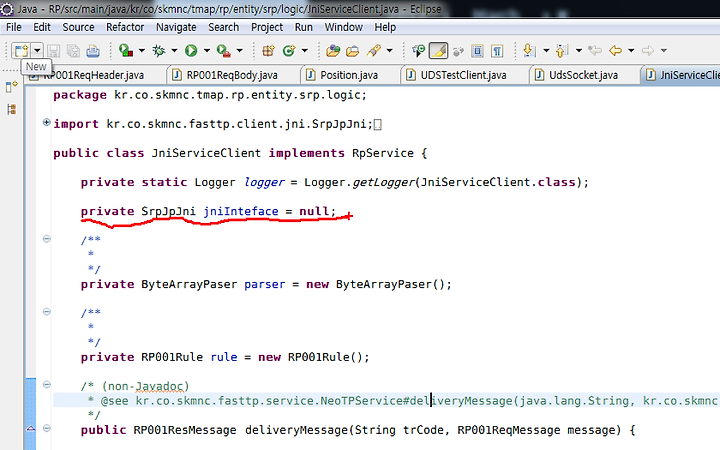Click the Open Task folder icon

[353, 51]
